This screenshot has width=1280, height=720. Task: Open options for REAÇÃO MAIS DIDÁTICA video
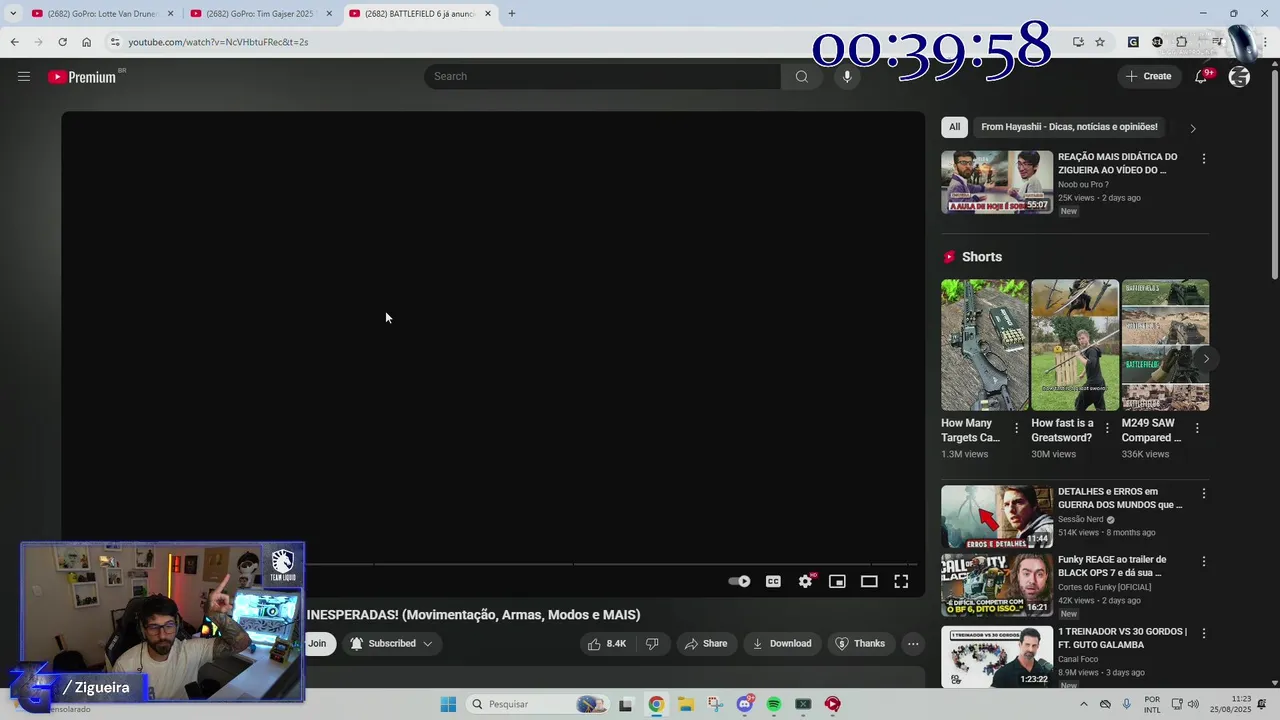point(1203,159)
